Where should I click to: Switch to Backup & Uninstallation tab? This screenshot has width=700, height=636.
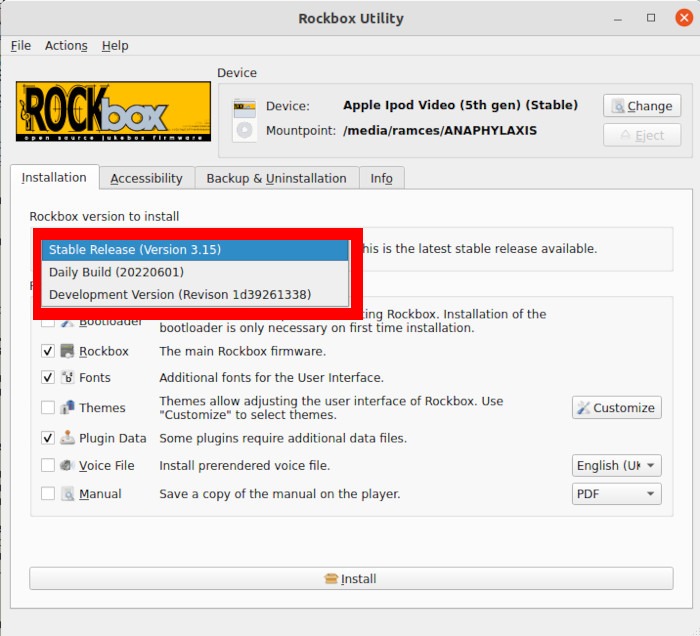click(x=276, y=179)
